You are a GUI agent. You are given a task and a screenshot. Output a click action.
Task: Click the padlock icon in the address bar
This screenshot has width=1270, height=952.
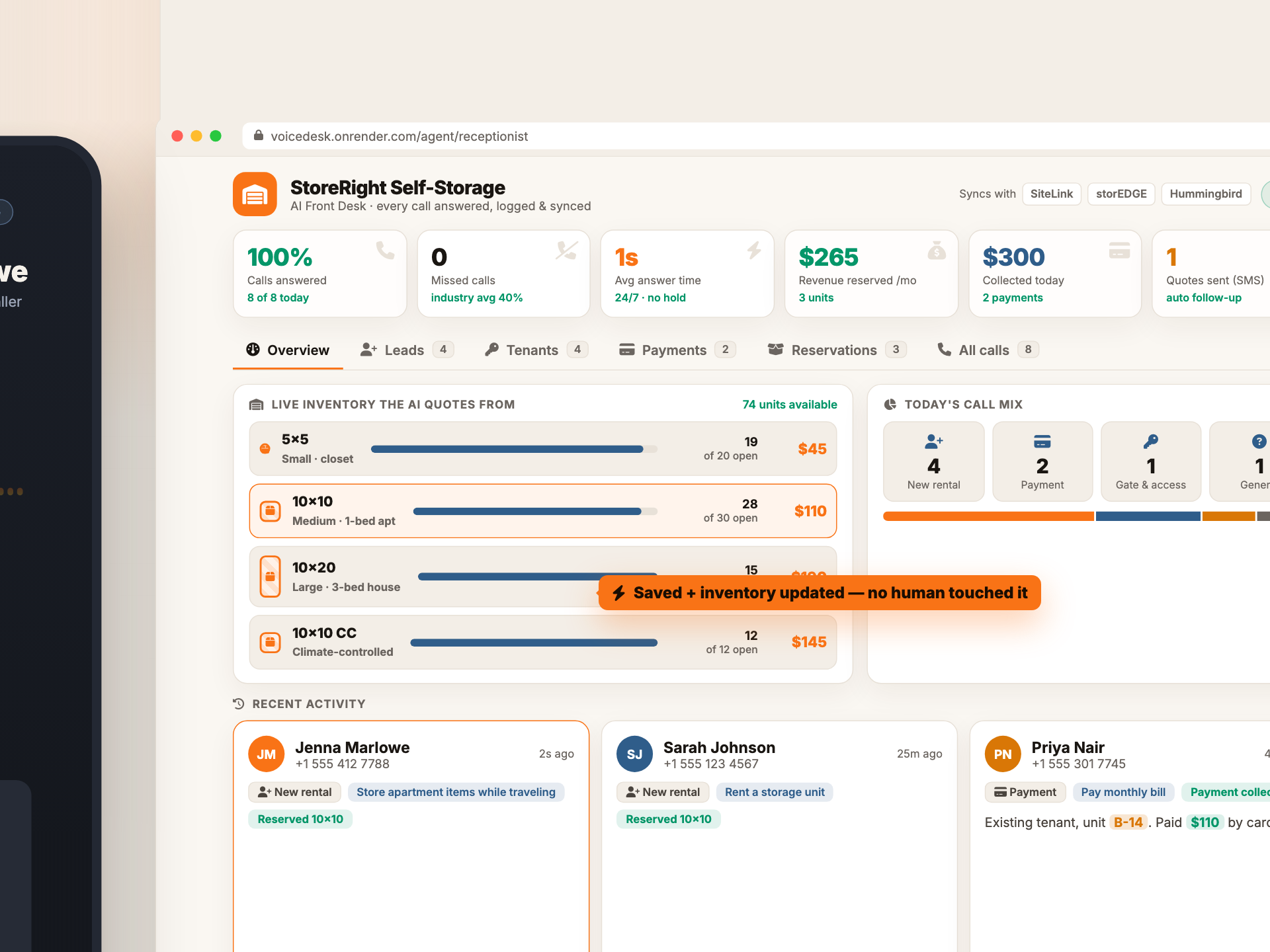(x=259, y=136)
